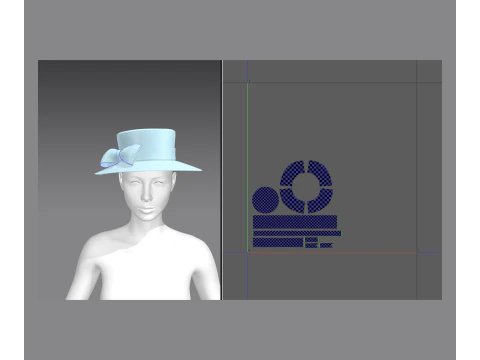Select the medium rectangle below the thin strip

278,242
